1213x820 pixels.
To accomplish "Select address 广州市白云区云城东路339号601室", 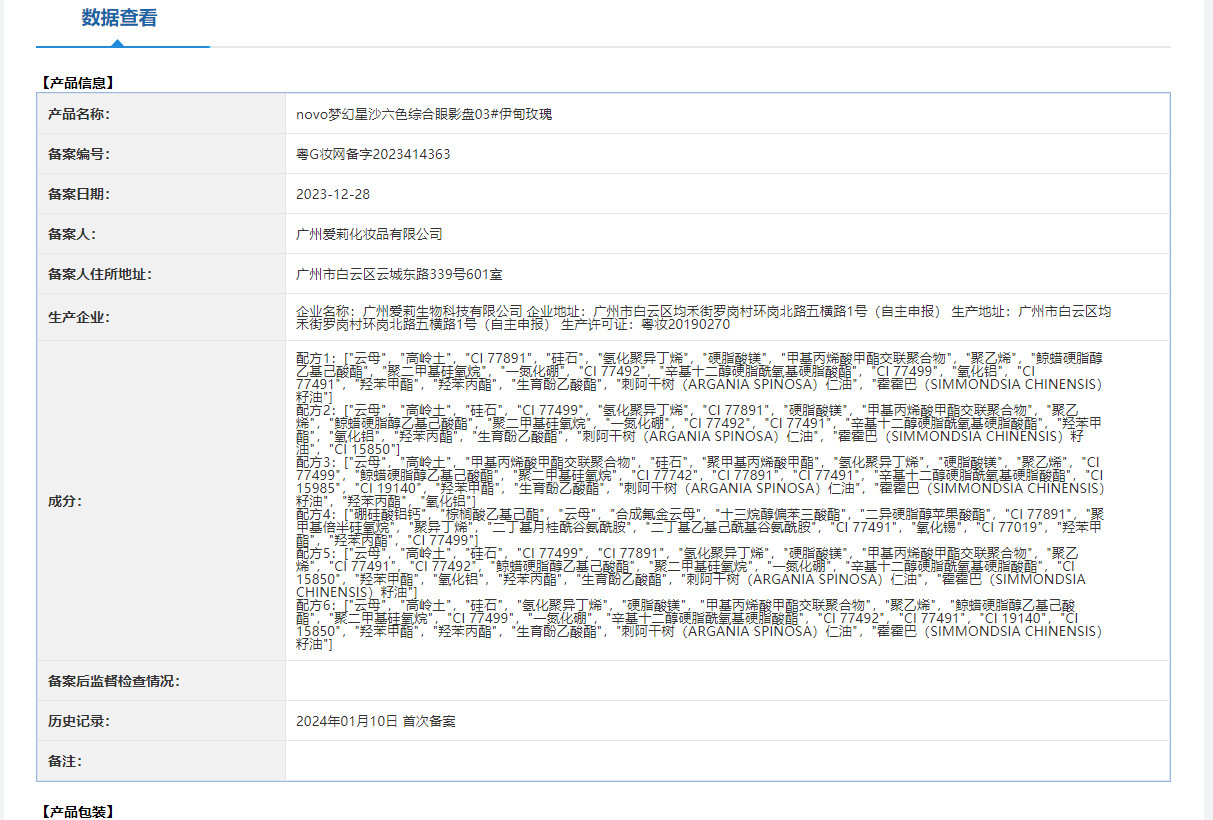I will pos(399,274).
